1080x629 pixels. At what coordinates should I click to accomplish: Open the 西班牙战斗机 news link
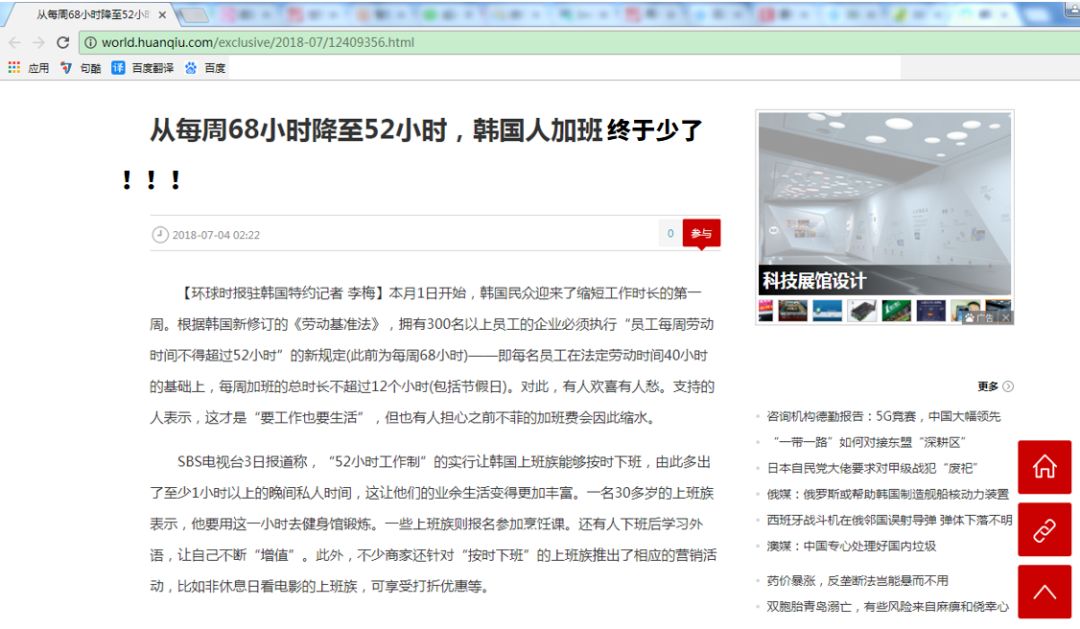[889, 520]
